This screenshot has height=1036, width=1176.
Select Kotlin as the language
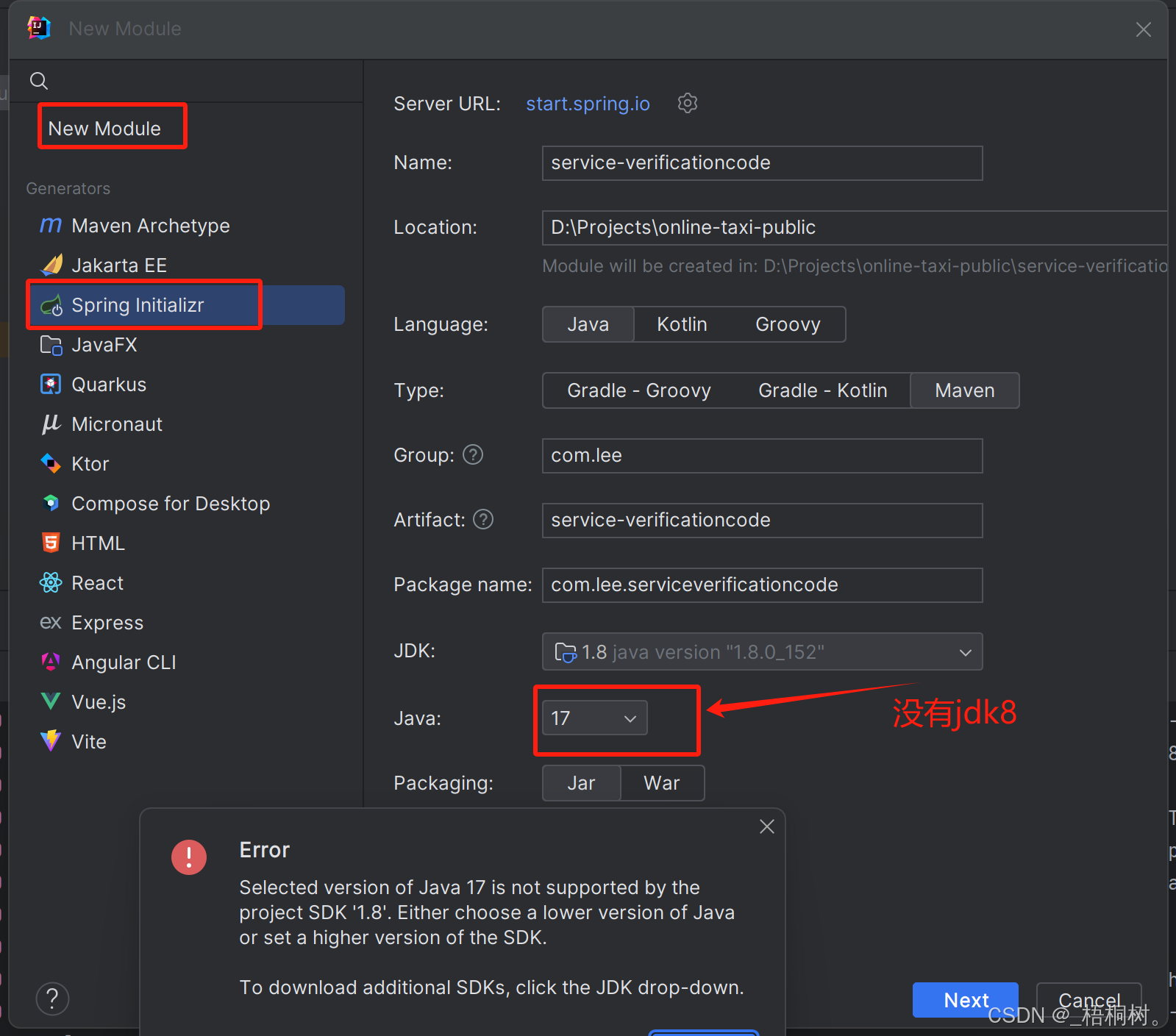682,324
